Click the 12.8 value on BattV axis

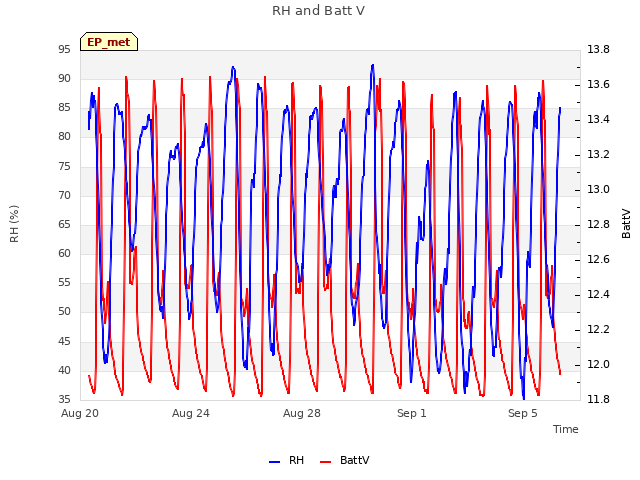click(598, 224)
